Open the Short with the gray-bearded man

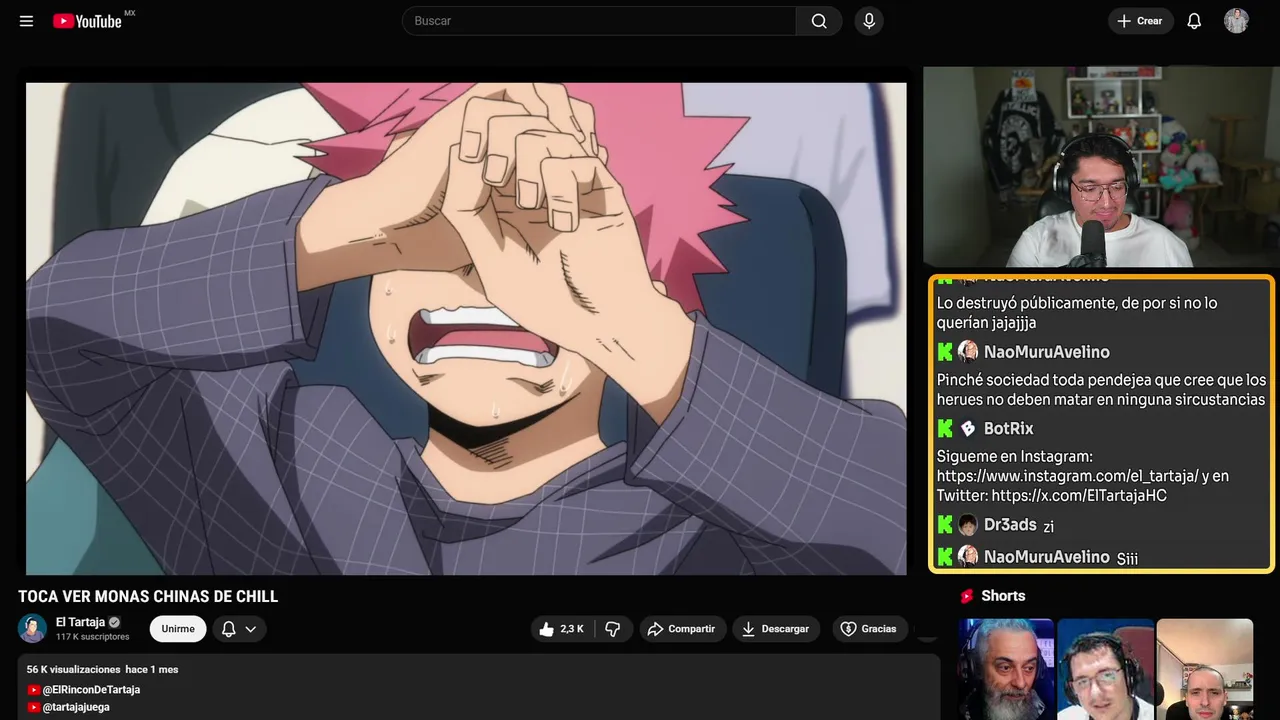[1006, 669]
